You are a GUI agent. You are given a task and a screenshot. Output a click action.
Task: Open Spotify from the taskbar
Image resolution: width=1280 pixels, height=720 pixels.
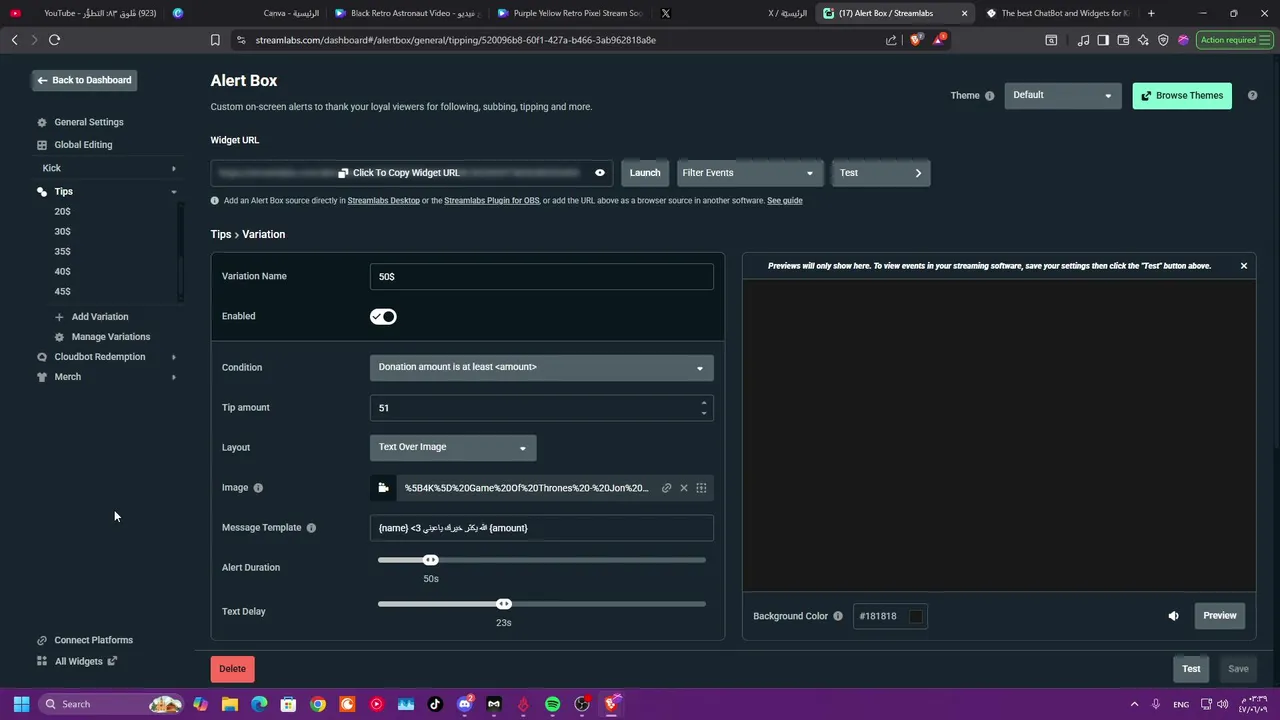click(552, 704)
